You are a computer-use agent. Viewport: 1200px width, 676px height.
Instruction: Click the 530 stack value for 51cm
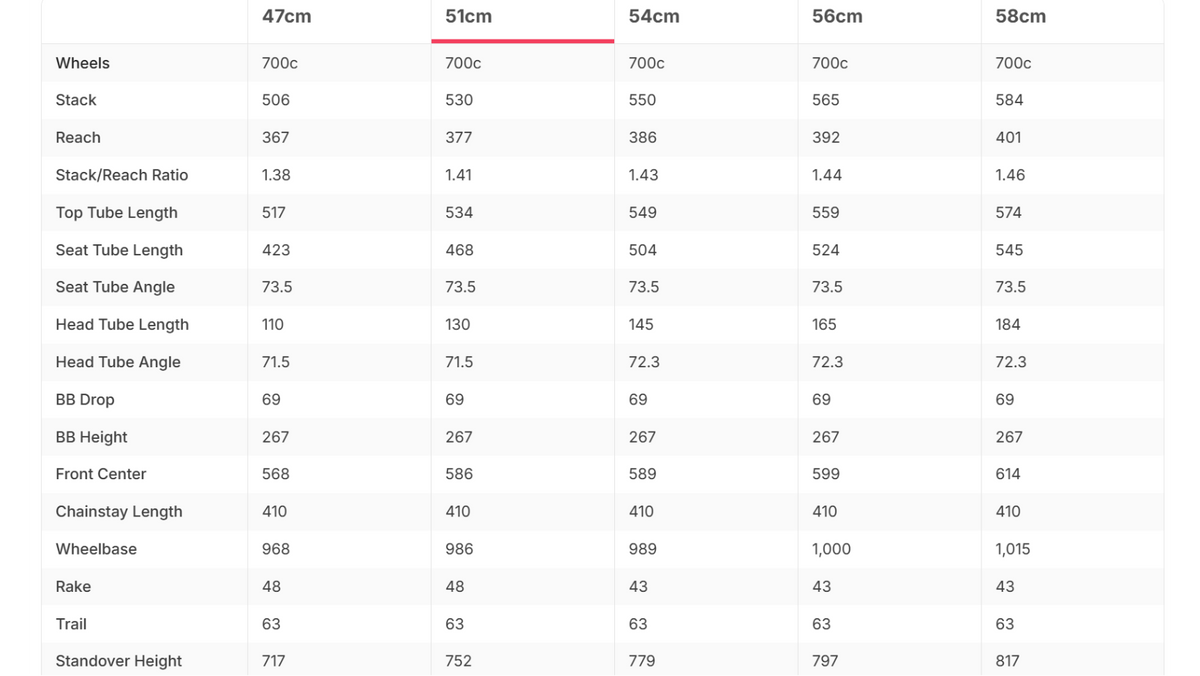(459, 100)
